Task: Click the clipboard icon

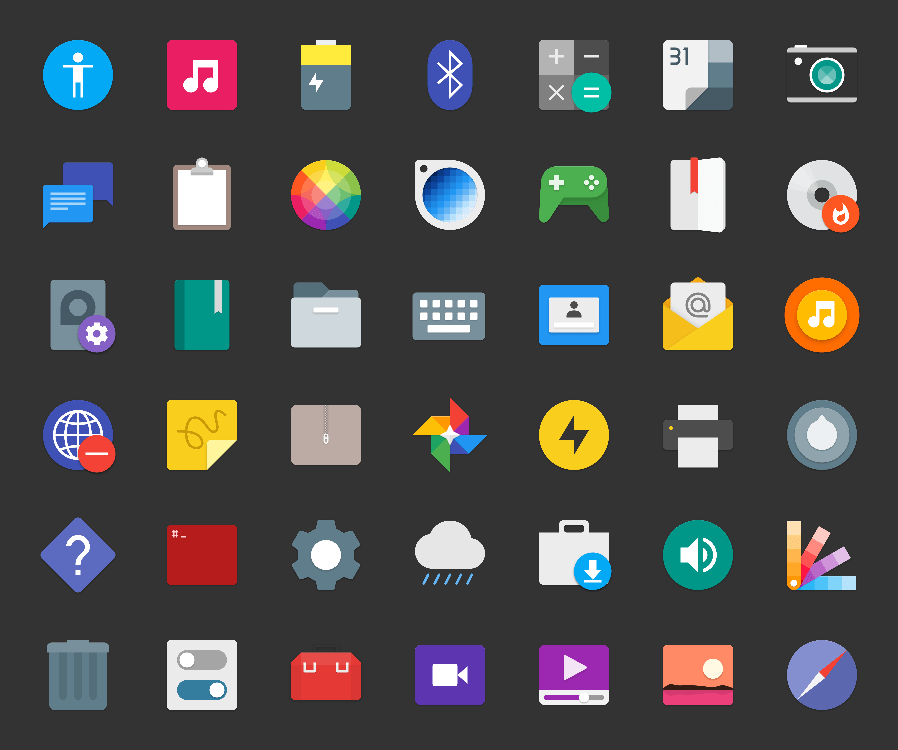Action: click(202, 194)
